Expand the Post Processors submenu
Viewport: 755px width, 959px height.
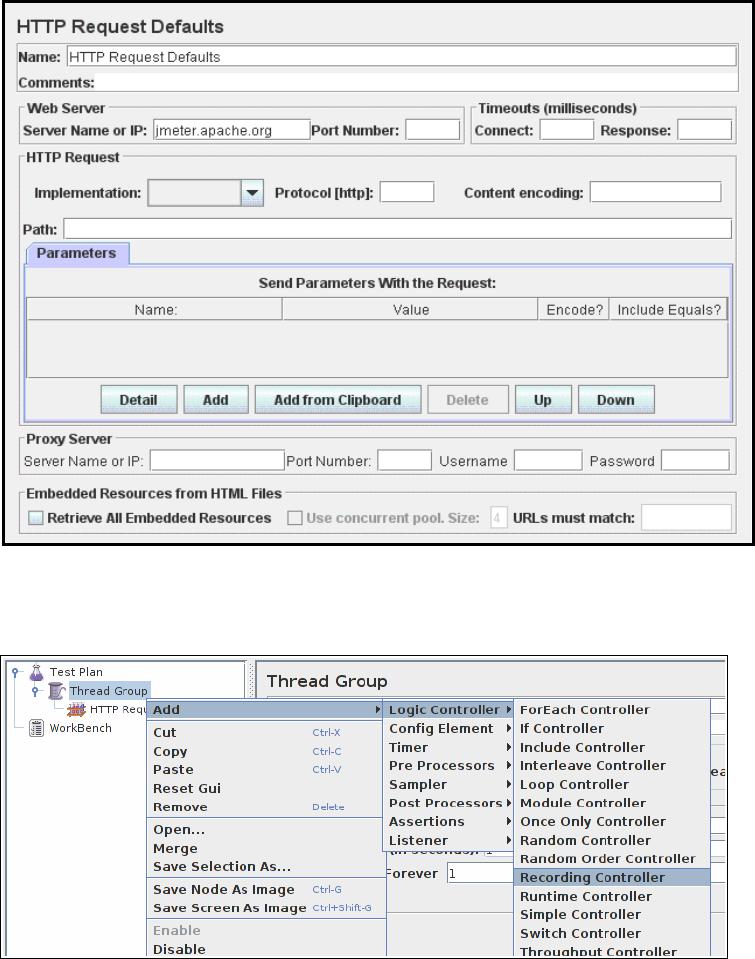450,803
